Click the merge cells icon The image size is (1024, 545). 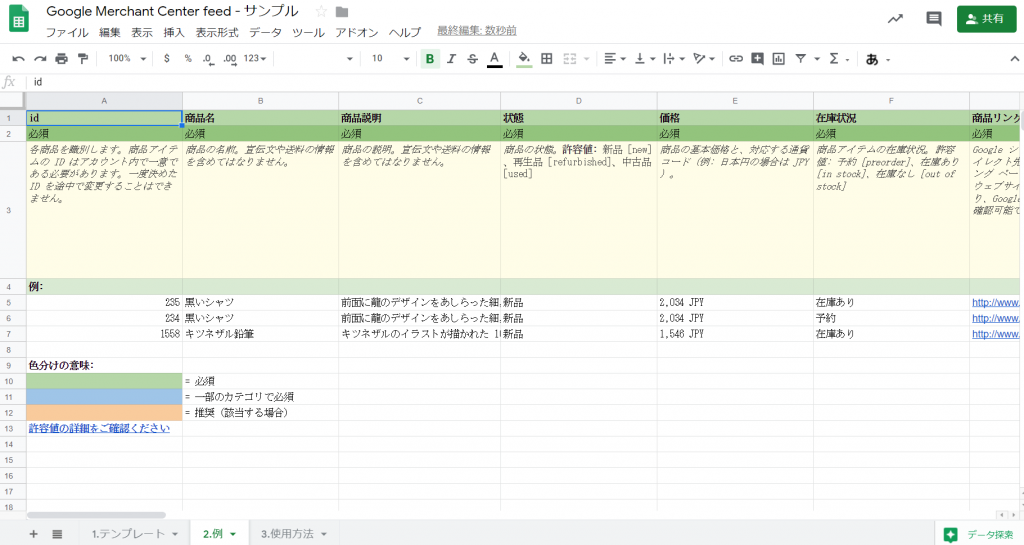pos(569,59)
